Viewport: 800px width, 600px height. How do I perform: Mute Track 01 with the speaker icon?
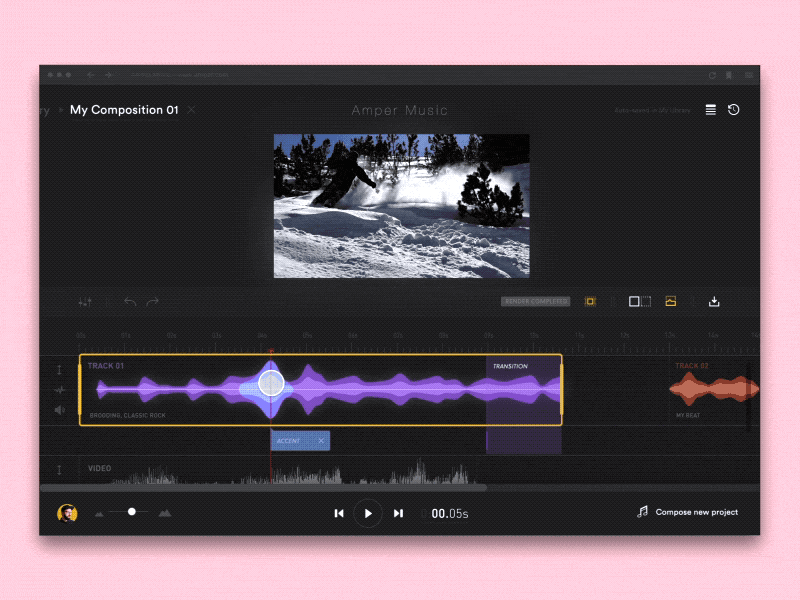point(59,408)
